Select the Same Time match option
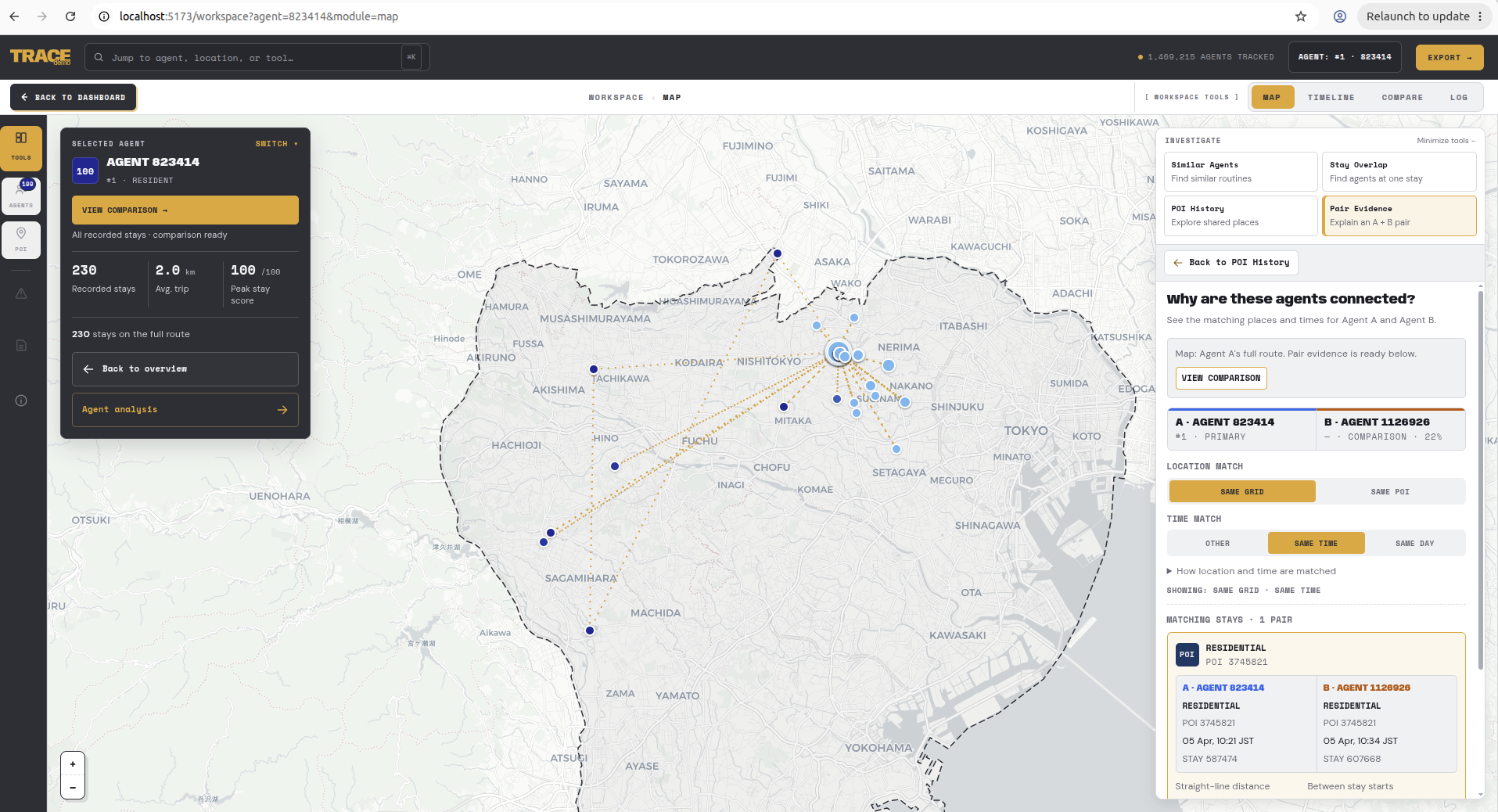This screenshot has width=1498, height=812. [x=1316, y=544]
